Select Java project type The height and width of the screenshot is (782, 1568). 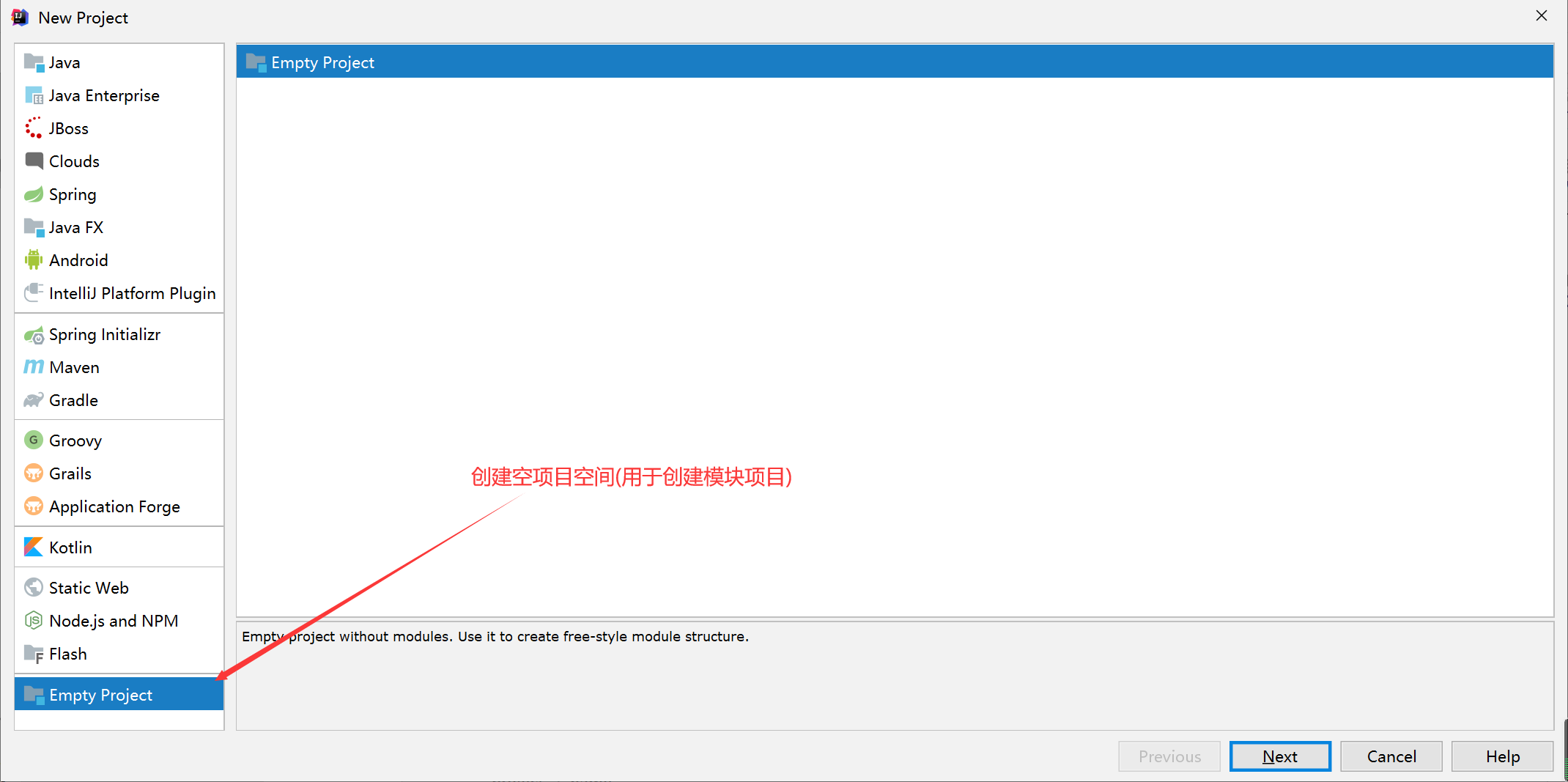coord(64,63)
